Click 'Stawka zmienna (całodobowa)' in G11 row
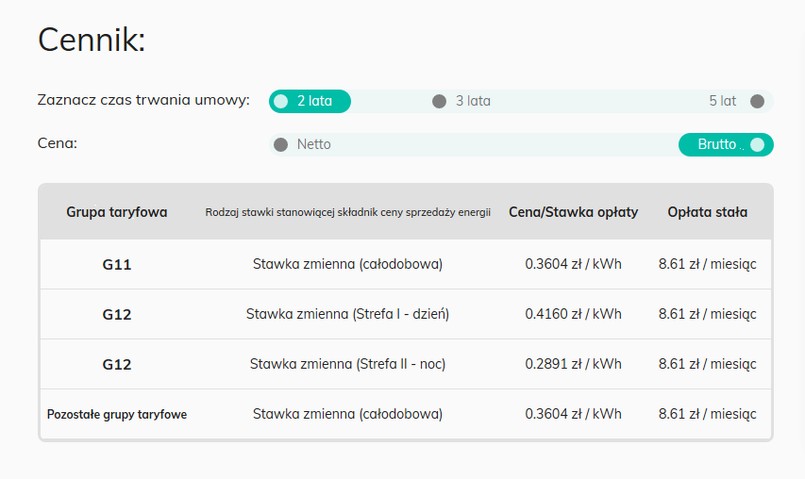This screenshot has width=805, height=479. click(348, 264)
